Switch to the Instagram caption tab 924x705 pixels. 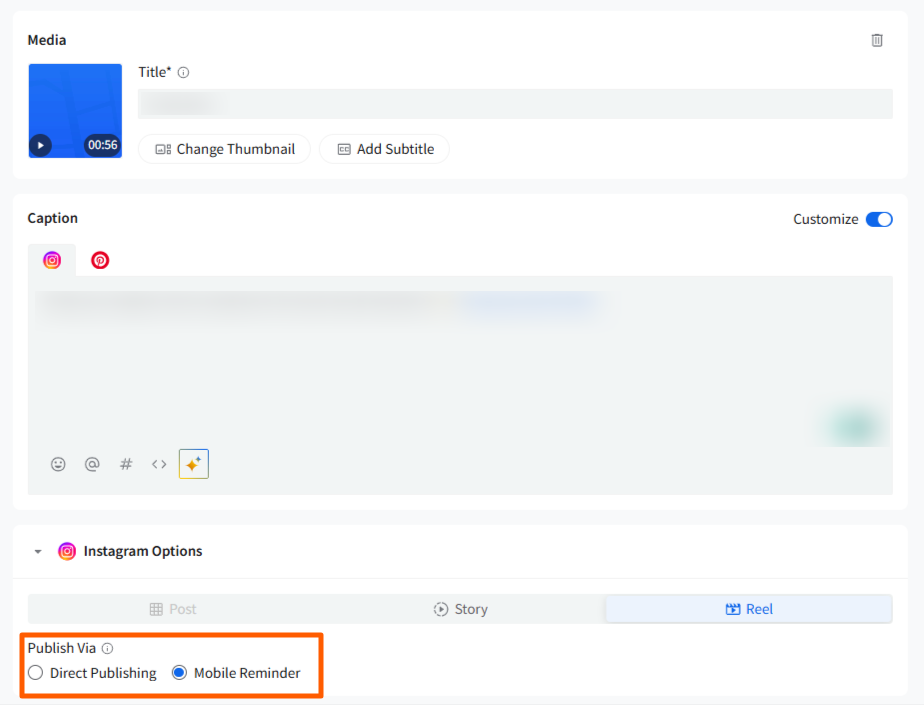[52, 260]
